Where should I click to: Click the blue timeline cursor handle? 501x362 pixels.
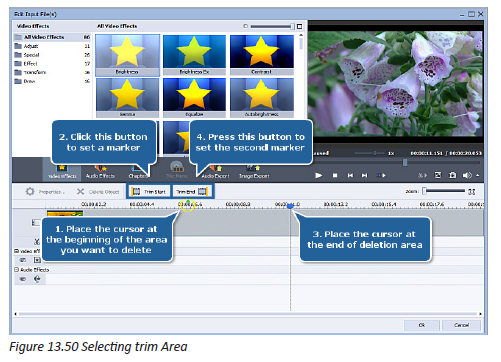click(290, 206)
